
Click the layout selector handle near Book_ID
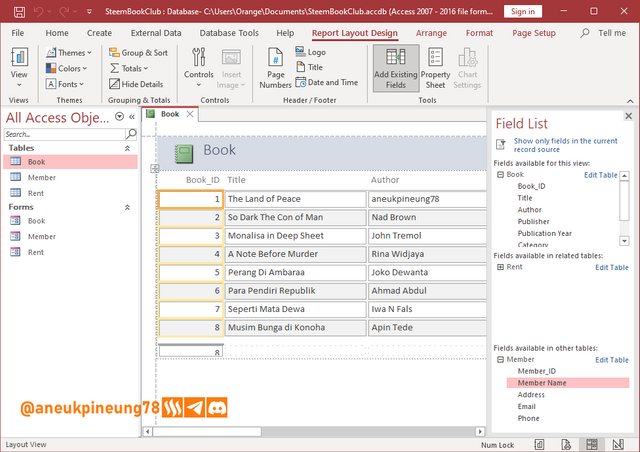coord(154,168)
